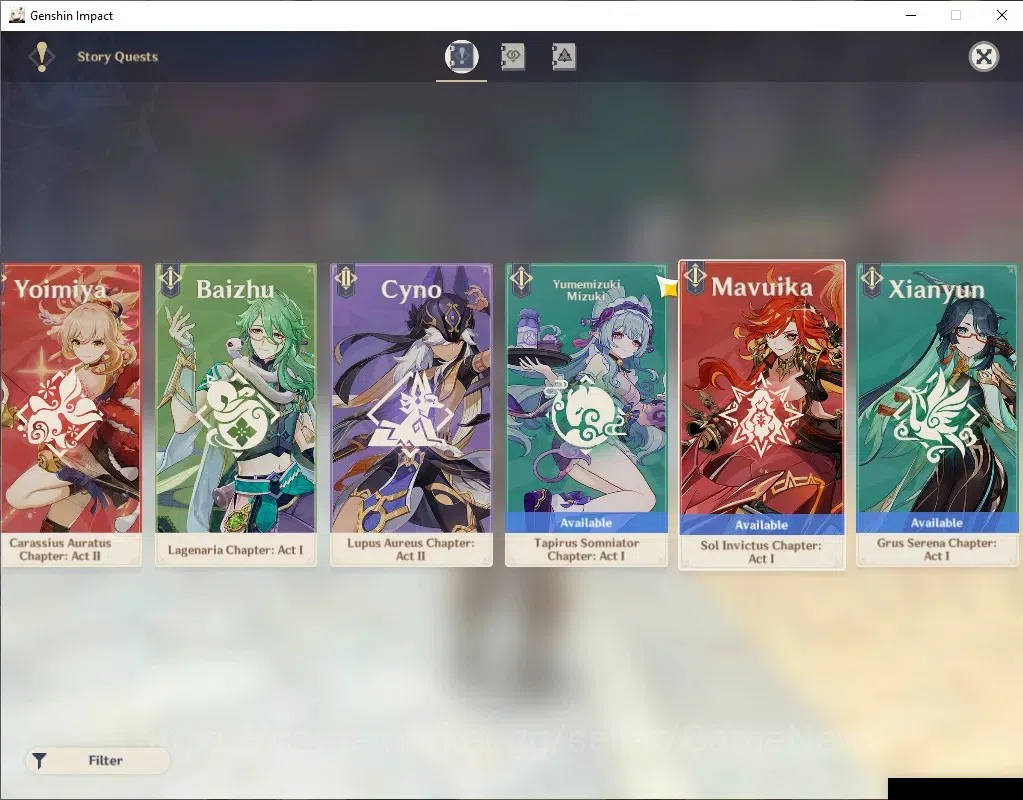Click 'Lagenaria Chapter: Act I' label
This screenshot has width=1023, height=800.
(x=236, y=550)
